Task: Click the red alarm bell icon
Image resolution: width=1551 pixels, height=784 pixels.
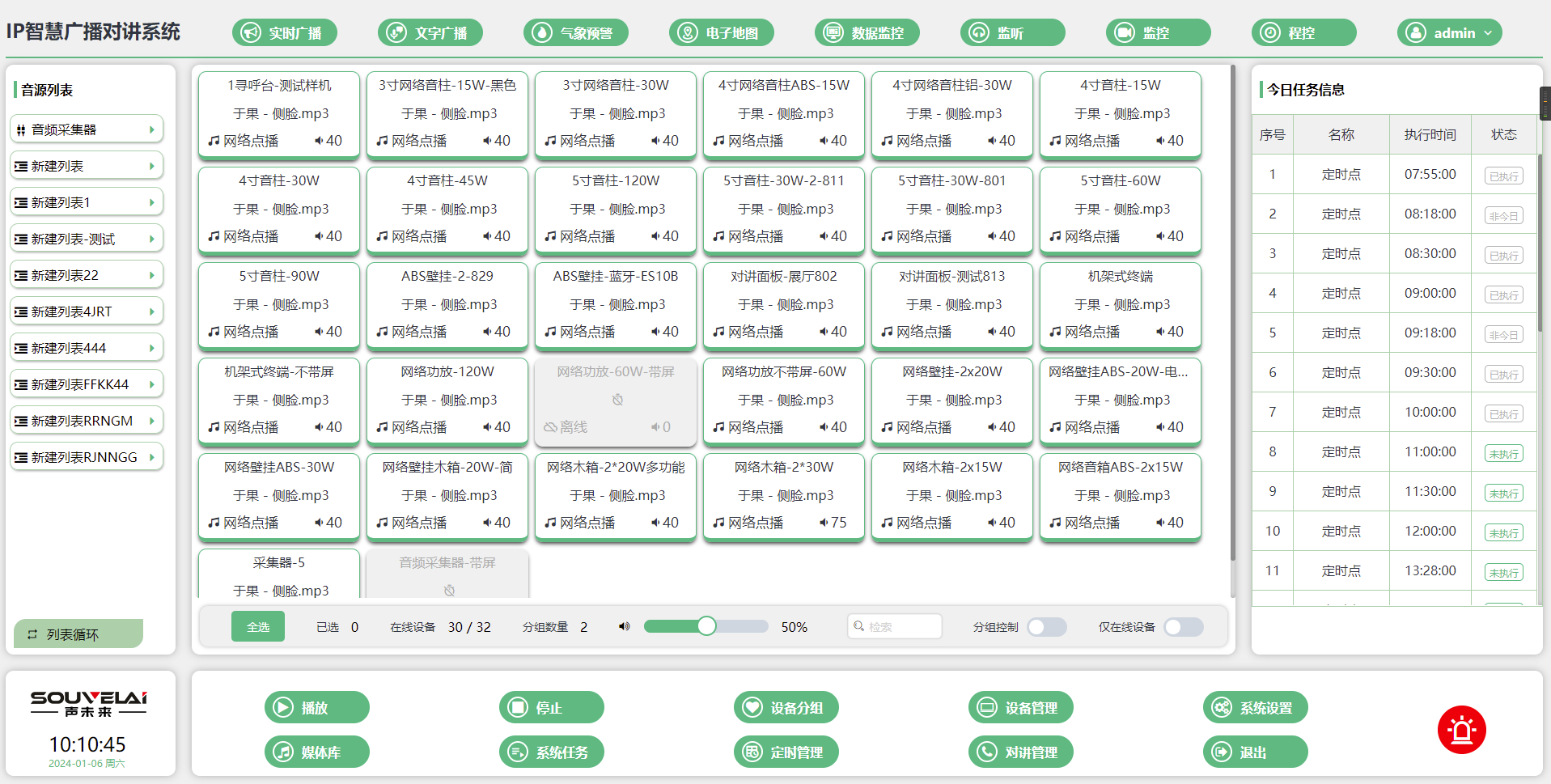Action: [x=1461, y=729]
